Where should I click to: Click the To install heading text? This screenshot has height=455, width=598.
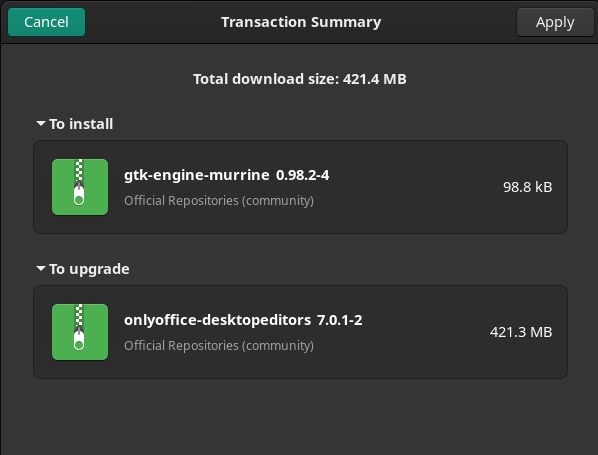(81, 124)
